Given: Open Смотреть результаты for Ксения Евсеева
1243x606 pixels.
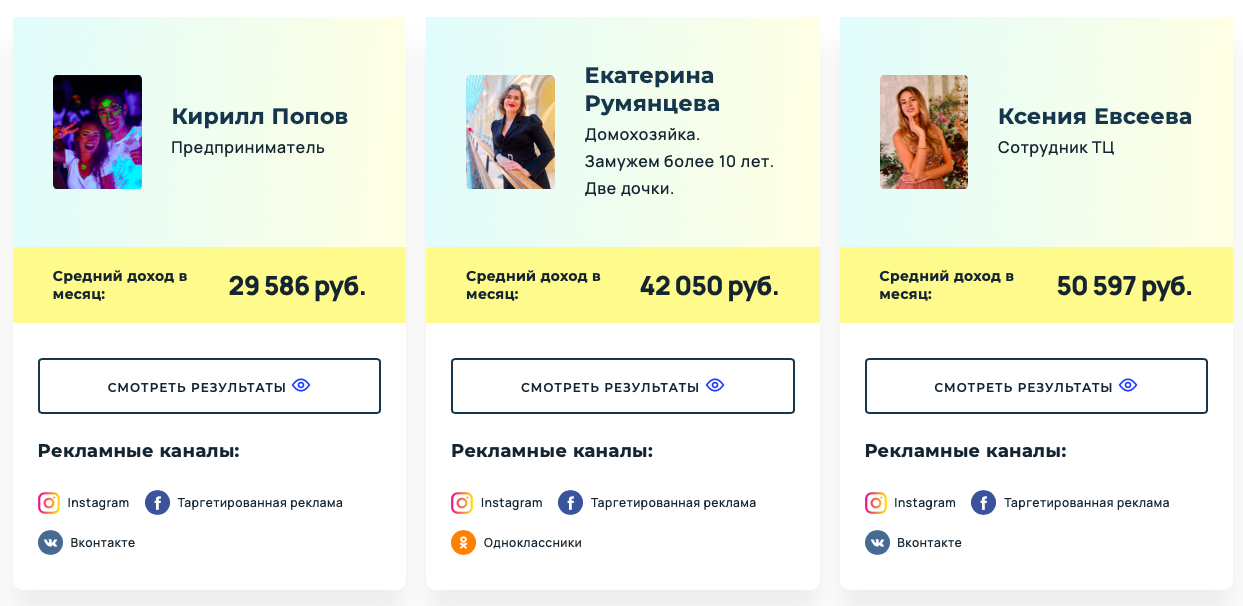Looking at the screenshot, I should 1036,386.
